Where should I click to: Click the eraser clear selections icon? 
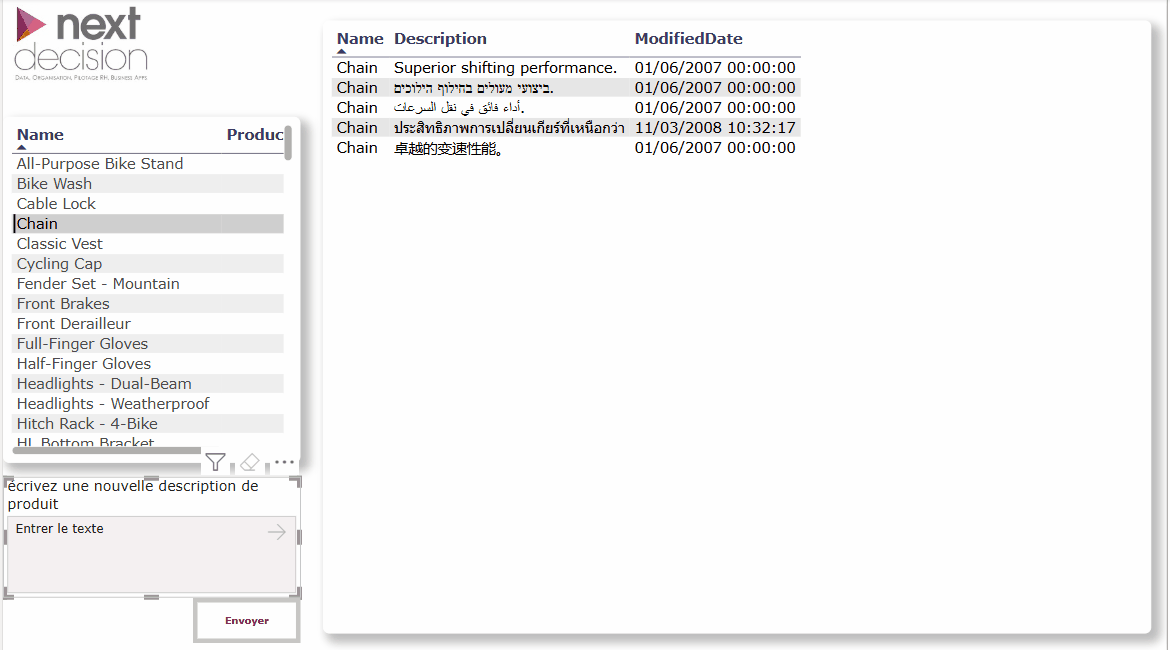250,462
